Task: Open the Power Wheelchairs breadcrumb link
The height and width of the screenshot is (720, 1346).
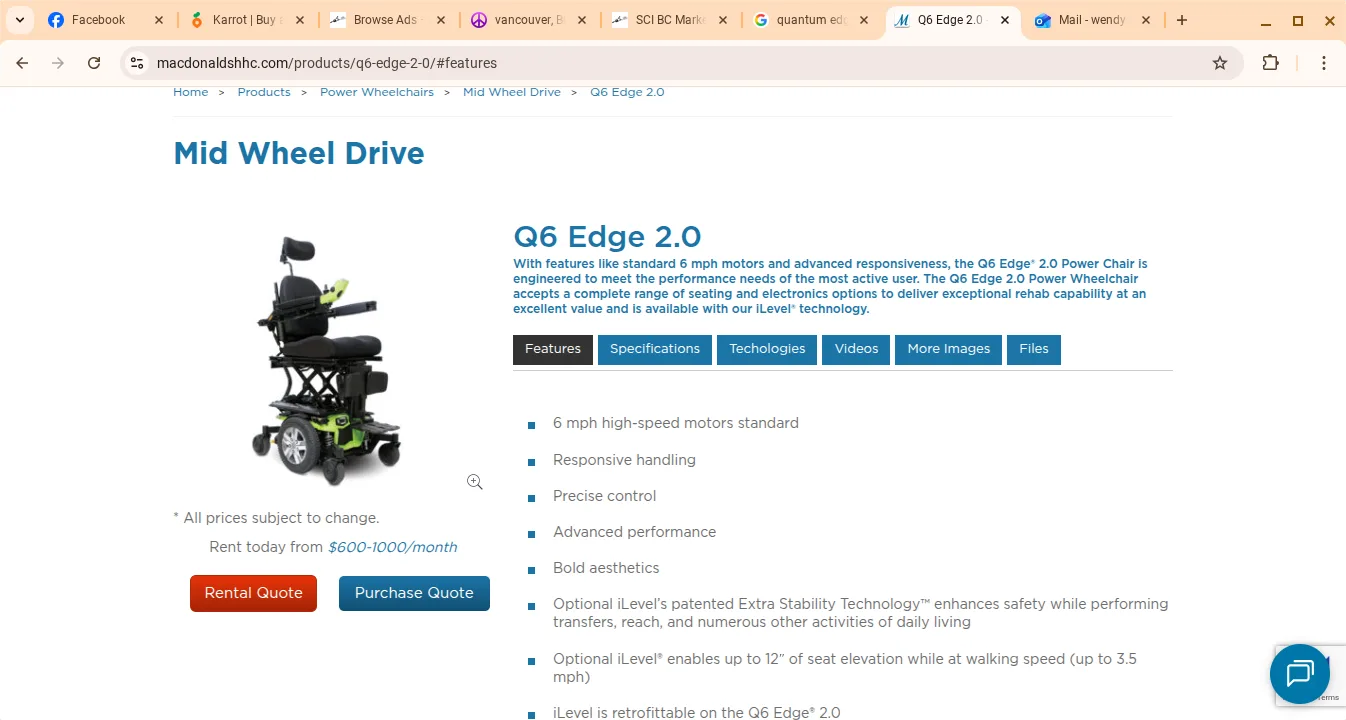Action: pyautogui.click(x=377, y=91)
